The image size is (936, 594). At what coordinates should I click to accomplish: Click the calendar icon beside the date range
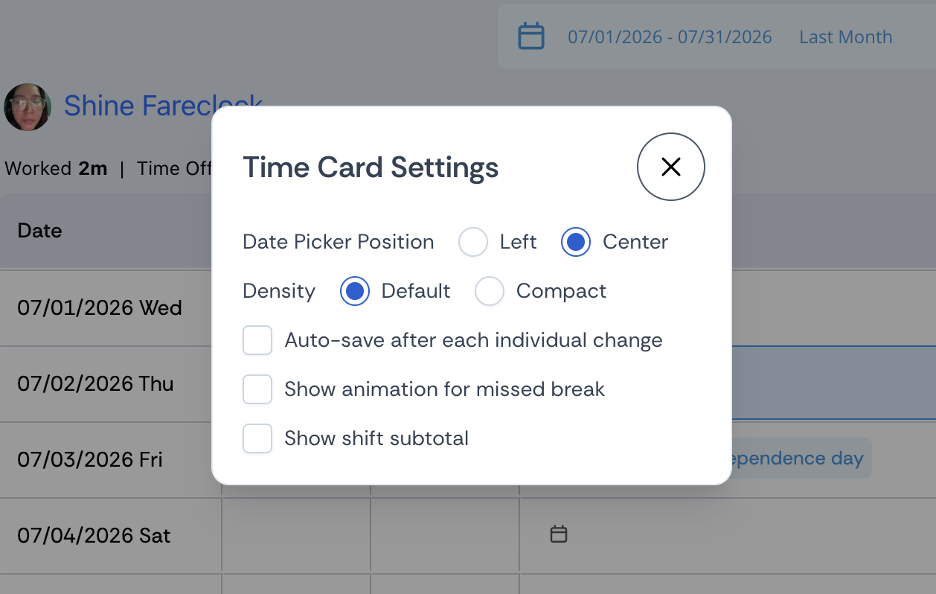pos(531,36)
